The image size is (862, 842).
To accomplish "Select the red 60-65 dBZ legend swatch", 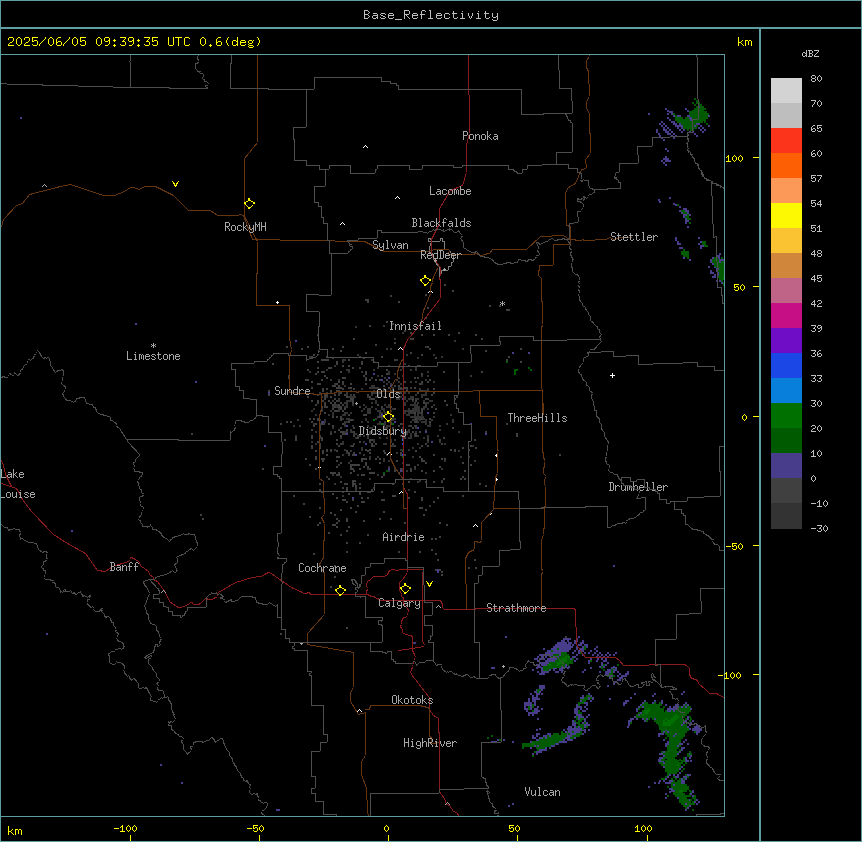I will 786,141.
